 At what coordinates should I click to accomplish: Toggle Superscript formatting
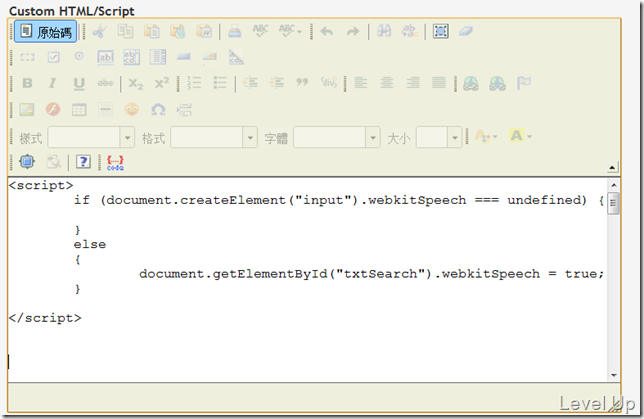pos(161,83)
